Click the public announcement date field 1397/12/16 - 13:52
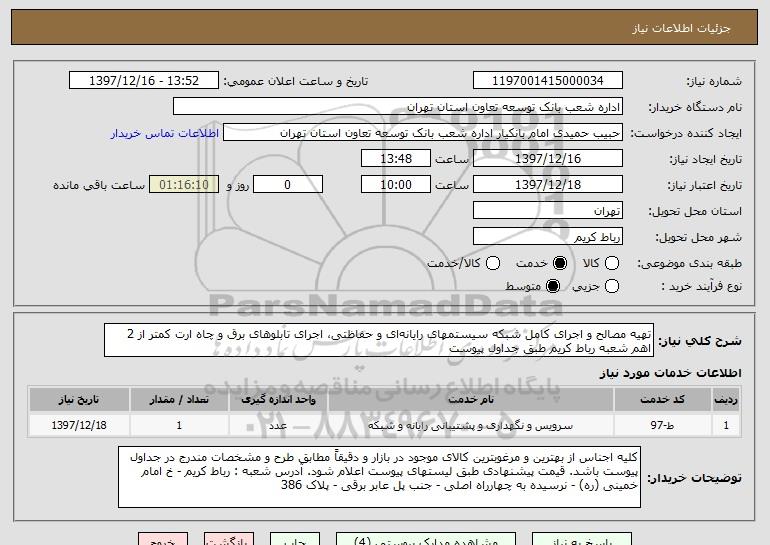The width and height of the screenshot is (770, 545). point(144,81)
